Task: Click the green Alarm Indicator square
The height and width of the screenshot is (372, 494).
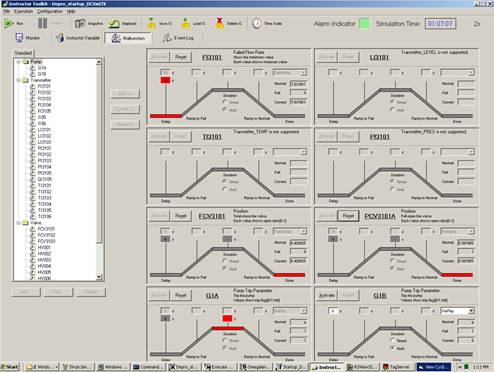Action: (365, 24)
